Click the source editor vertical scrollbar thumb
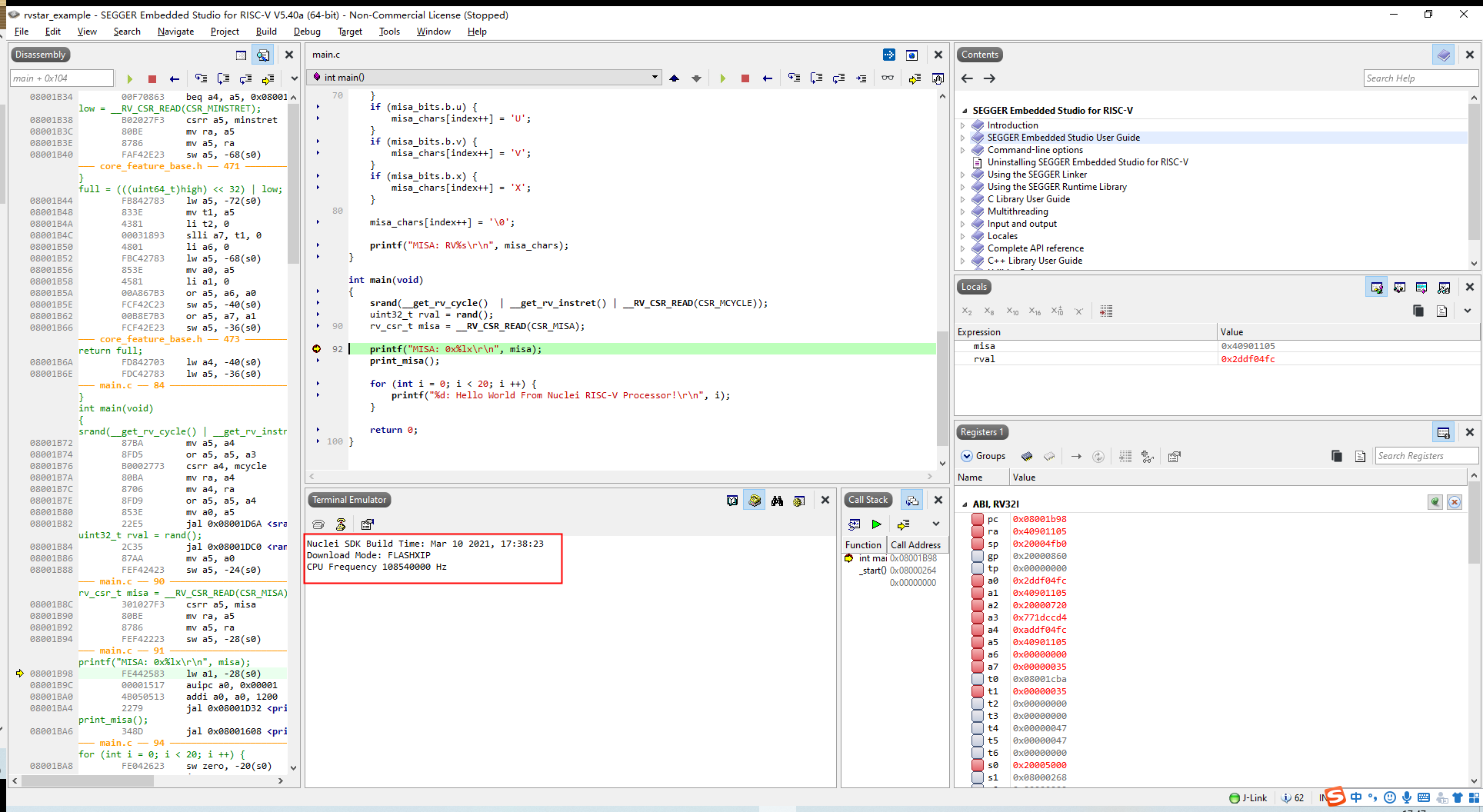The image size is (1483, 812). (942, 388)
